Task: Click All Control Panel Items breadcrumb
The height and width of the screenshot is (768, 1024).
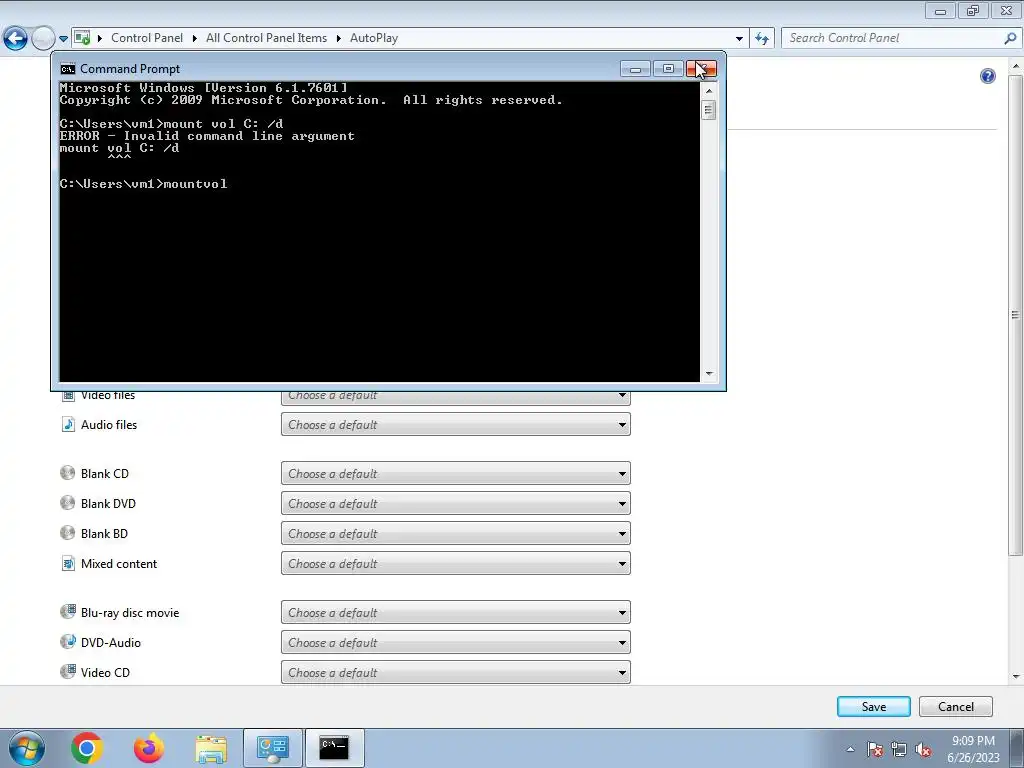Action: [x=266, y=38]
